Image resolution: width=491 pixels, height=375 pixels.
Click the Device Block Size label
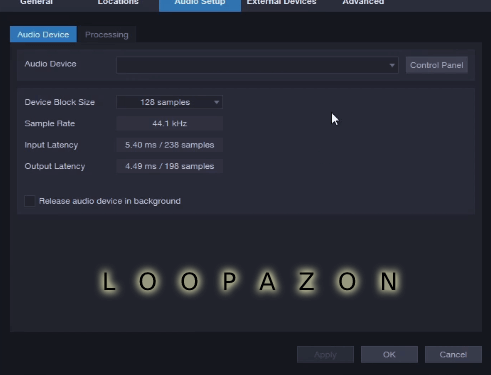click(x=60, y=102)
